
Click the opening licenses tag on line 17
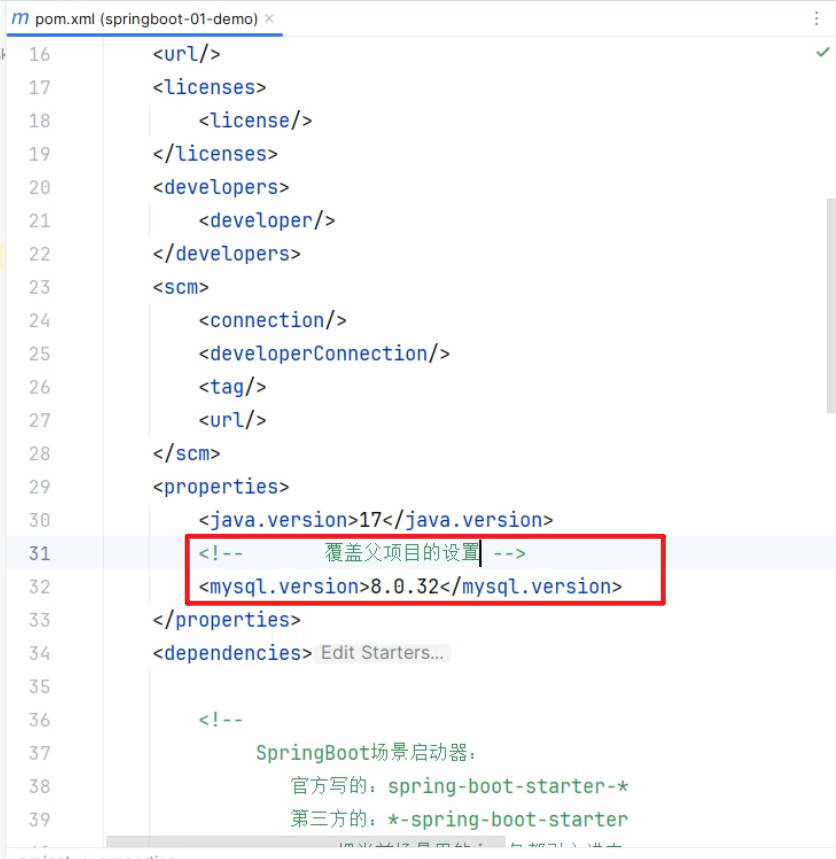(209, 87)
